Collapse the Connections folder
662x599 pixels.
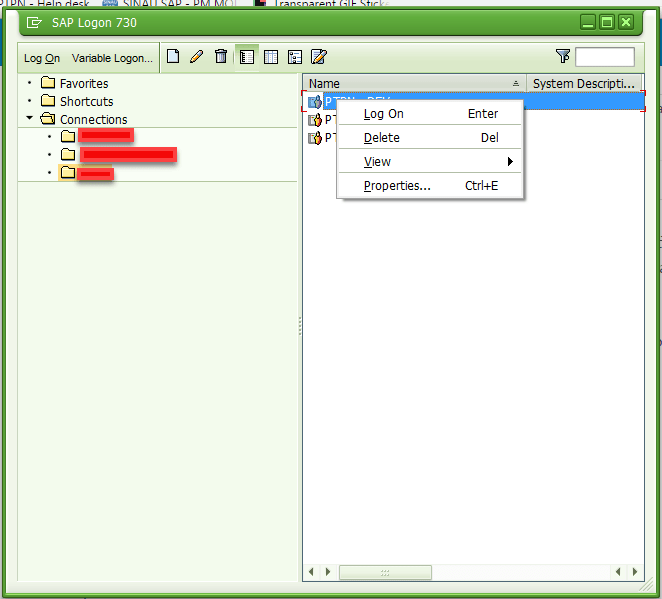pyautogui.click(x=31, y=119)
